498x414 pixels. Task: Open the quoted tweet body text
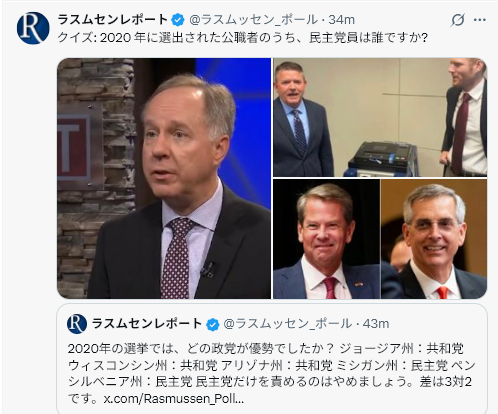(x=271, y=373)
